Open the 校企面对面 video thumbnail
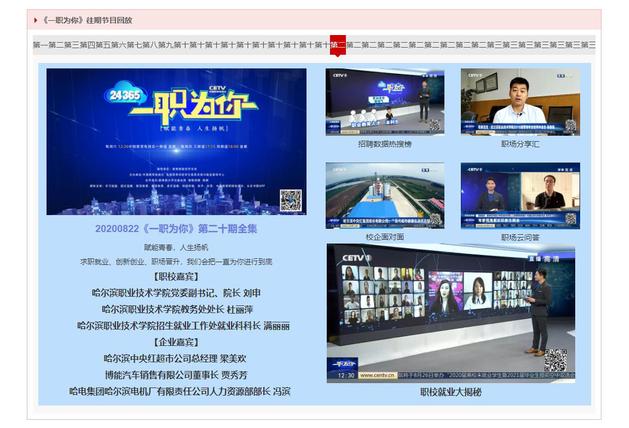629x428 pixels. tap(385, 196)
